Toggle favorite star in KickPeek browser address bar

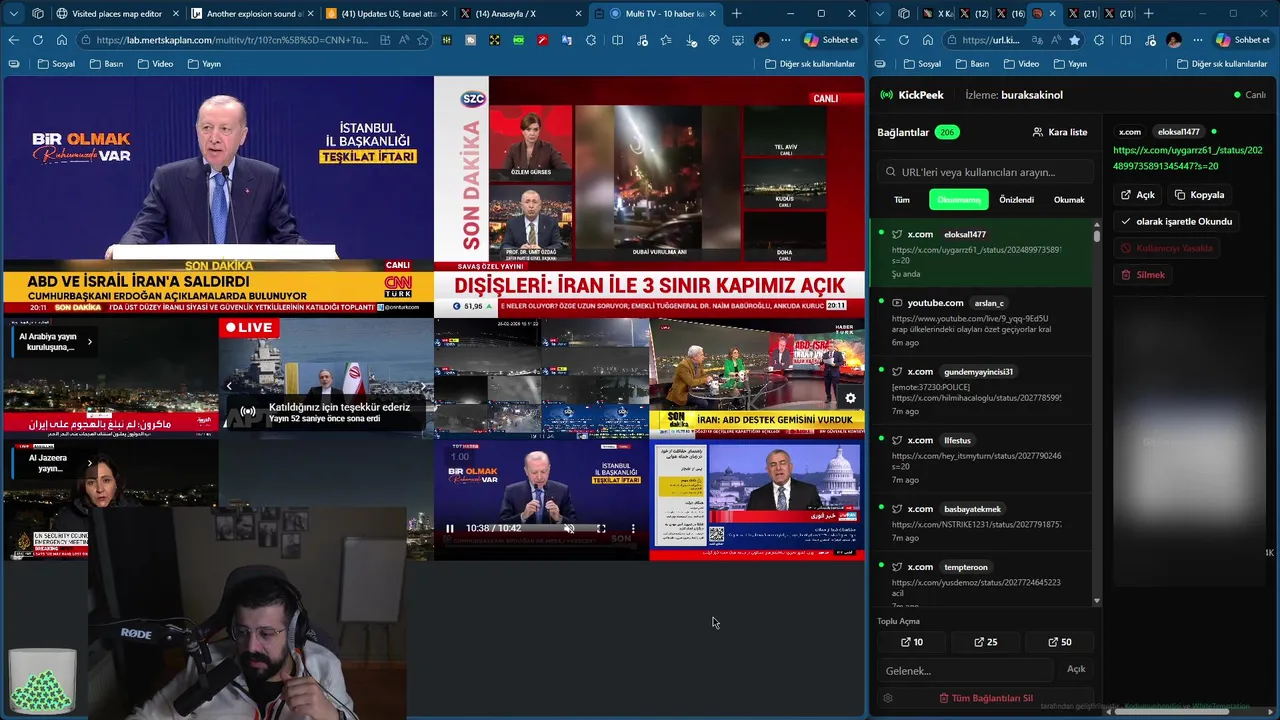click(x=1075, y=40)
